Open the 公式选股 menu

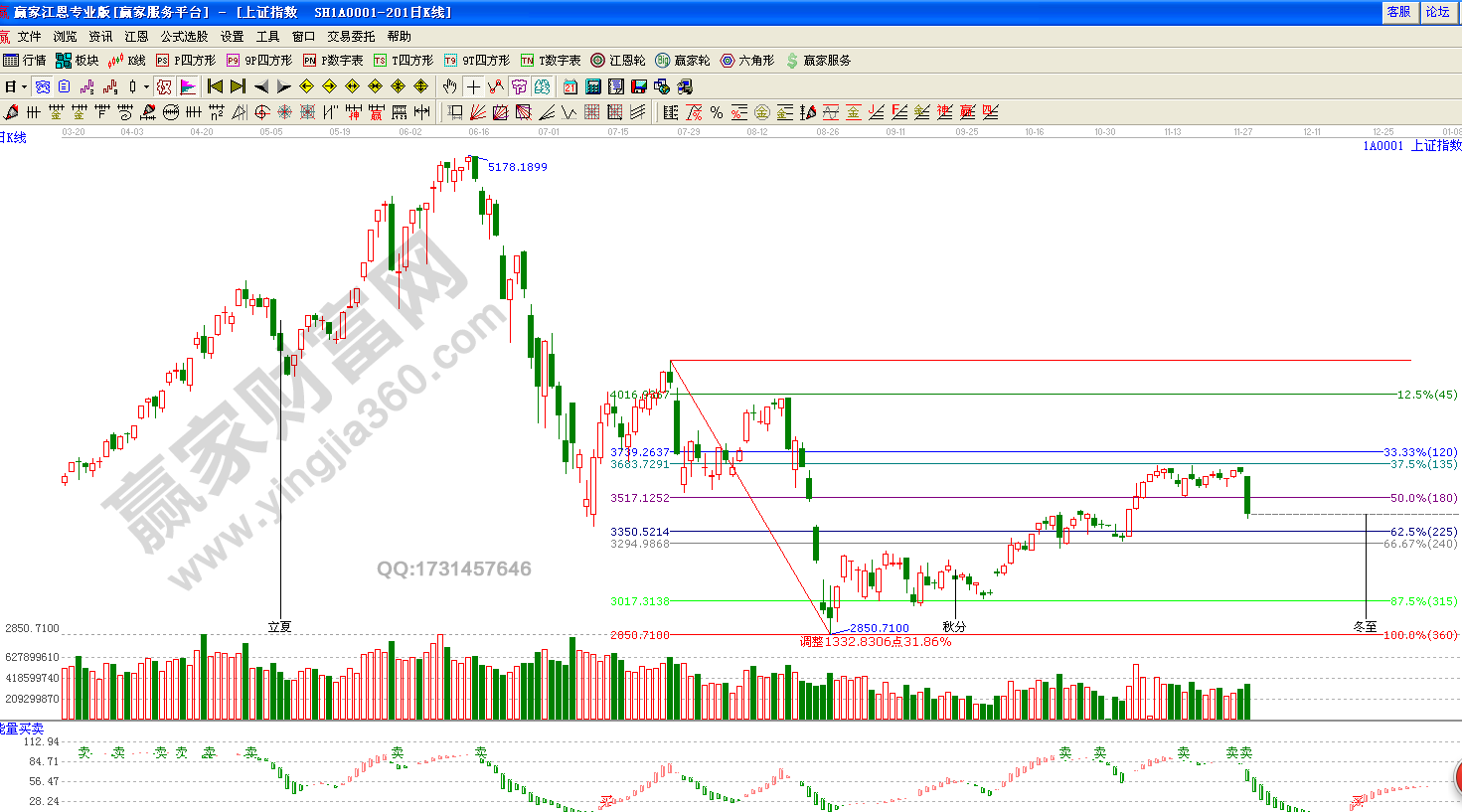point(184,37)
